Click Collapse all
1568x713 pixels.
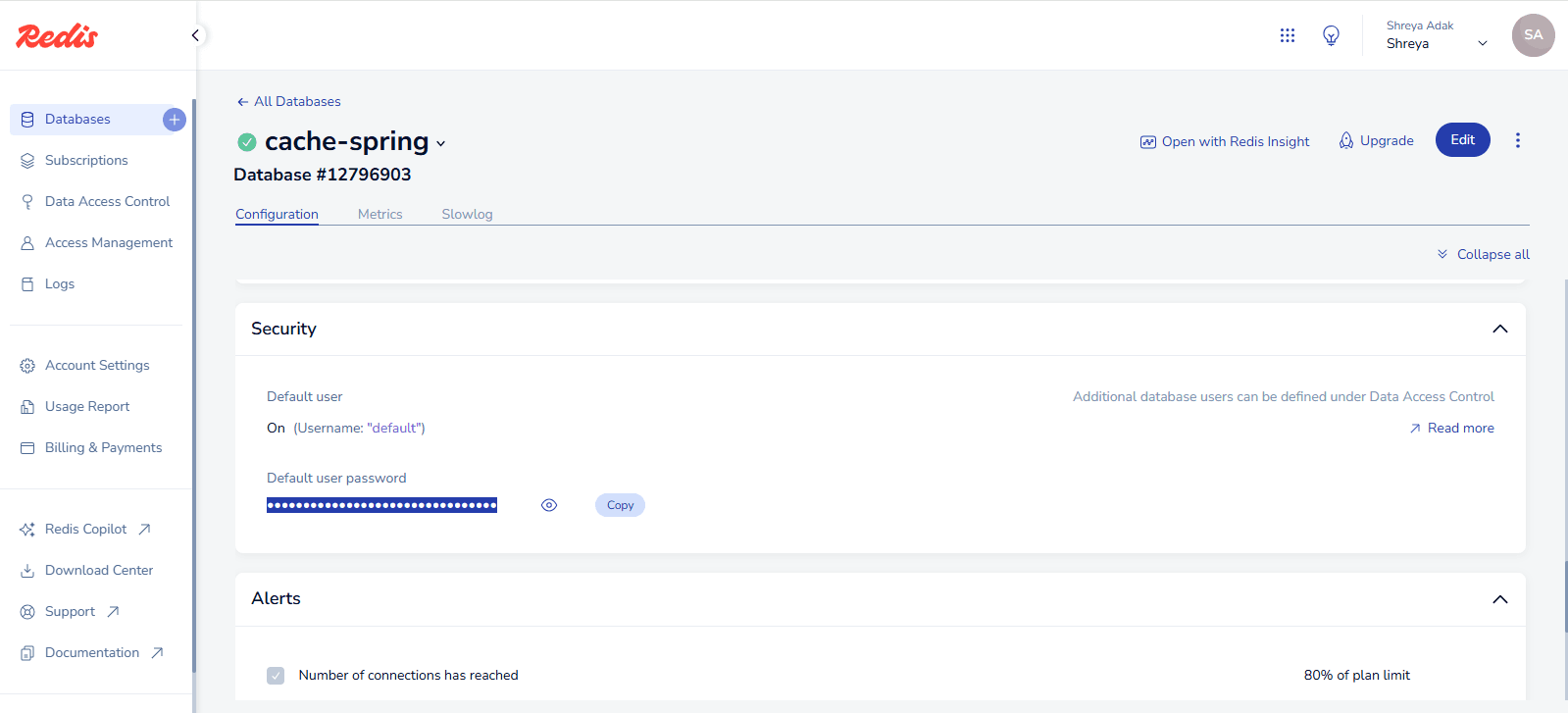(1483, 254)
